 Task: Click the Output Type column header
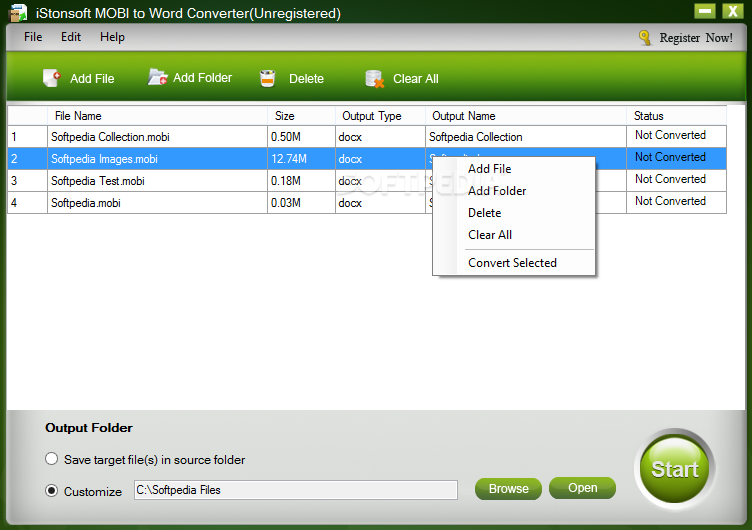coord(380,116)
